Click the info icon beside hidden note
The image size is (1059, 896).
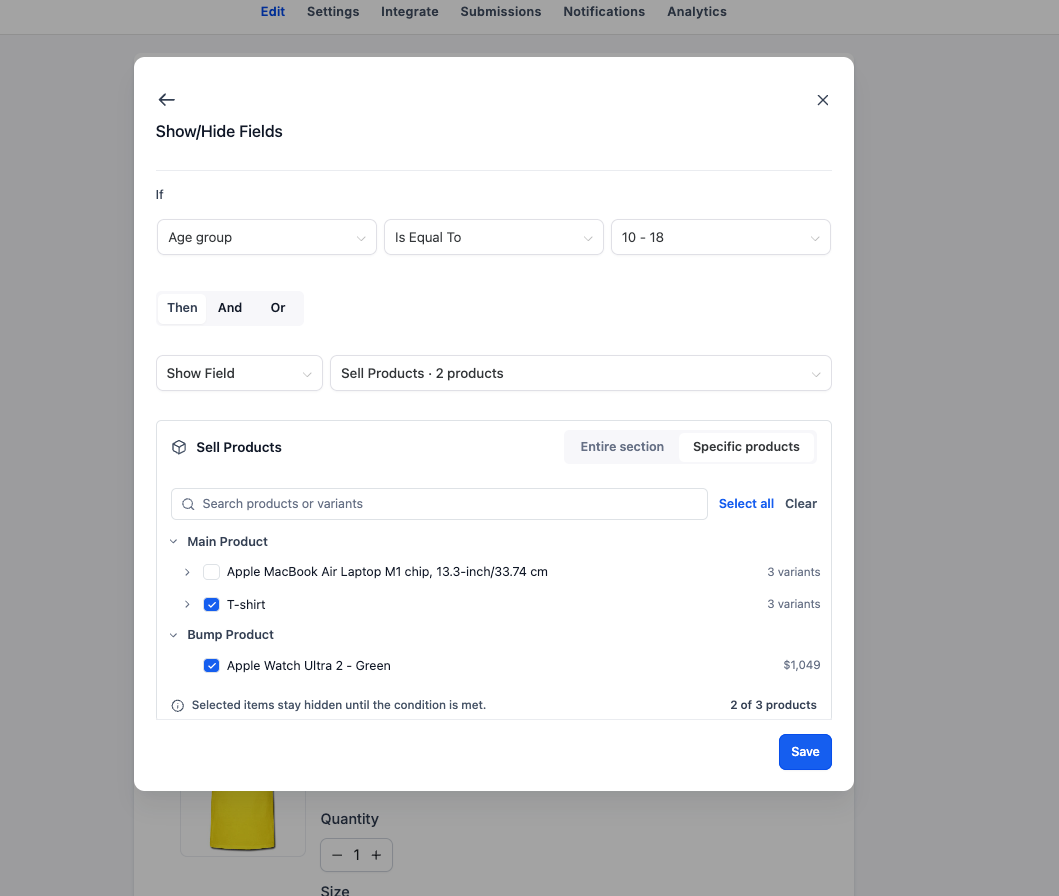point(178,706)
